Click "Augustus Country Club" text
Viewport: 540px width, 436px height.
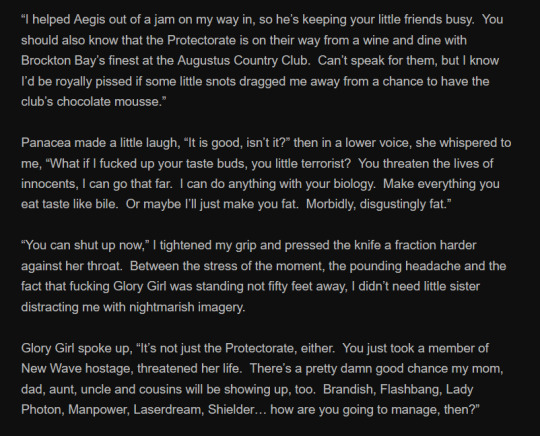coord(242,60)
